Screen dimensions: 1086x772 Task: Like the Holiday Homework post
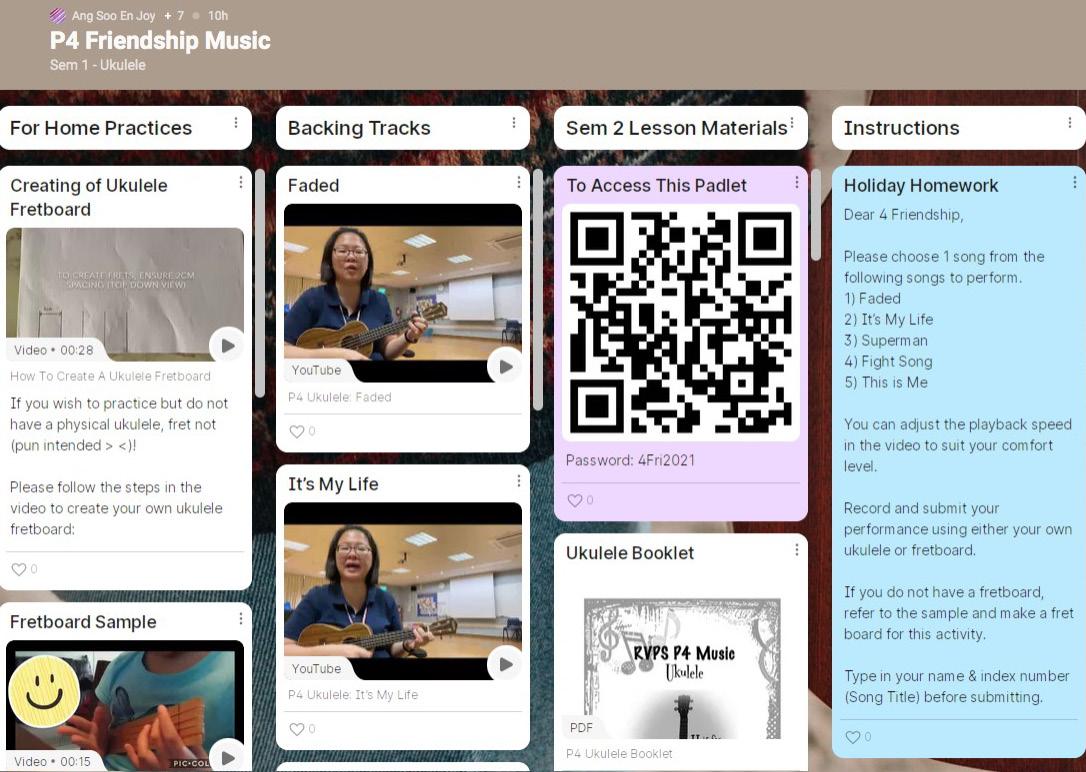click(853, 737)
